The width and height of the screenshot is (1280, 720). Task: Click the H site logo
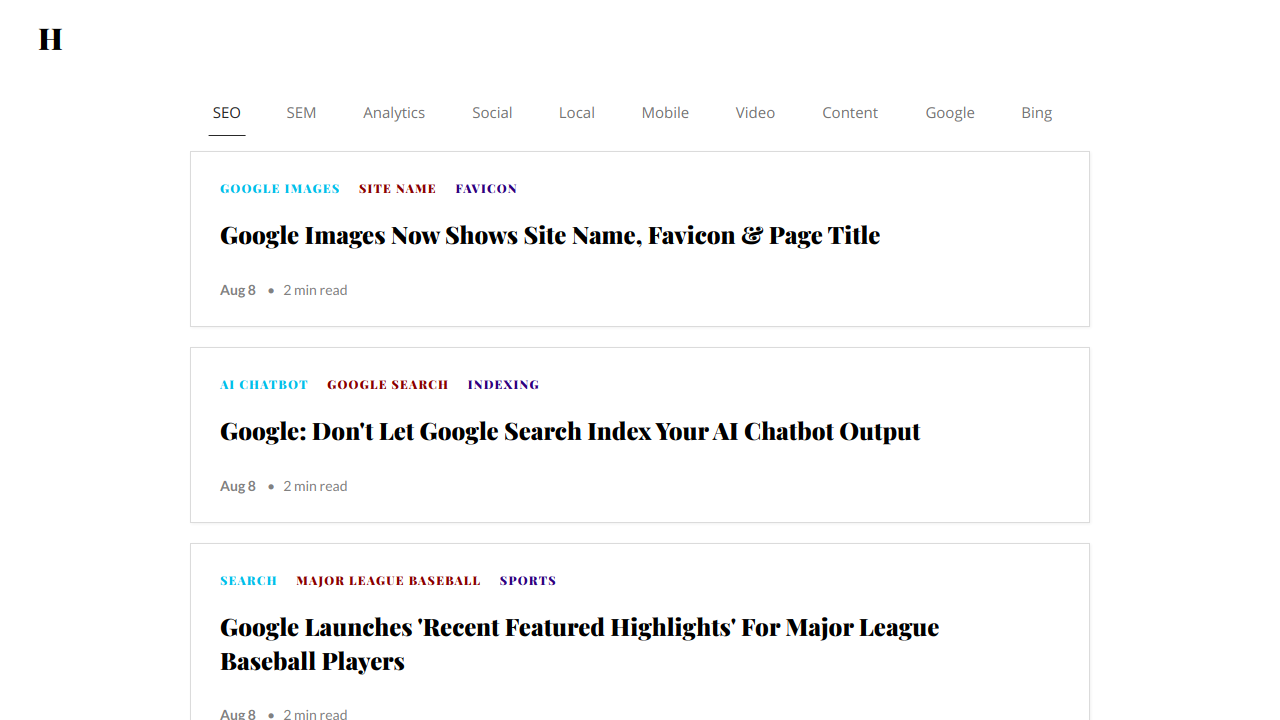[50, 39]
